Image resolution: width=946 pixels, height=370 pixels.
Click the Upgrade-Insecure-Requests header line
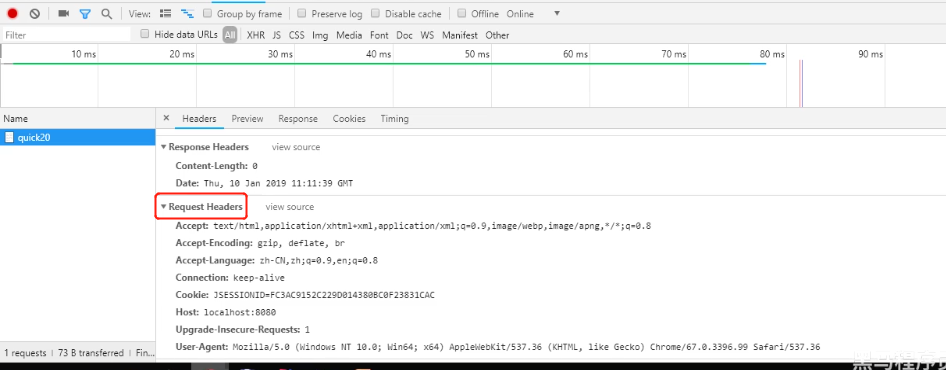[x=243, y=330]
